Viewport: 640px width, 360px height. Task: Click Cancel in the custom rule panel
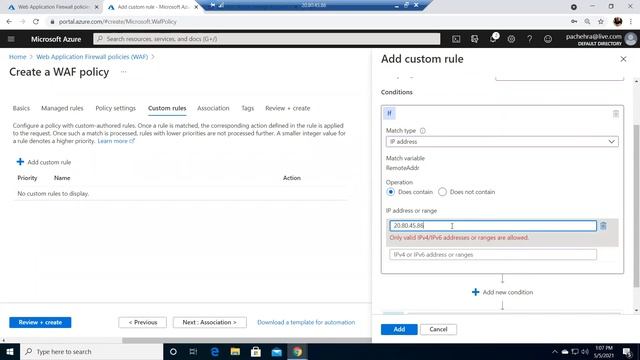click(x=438, y=329)
